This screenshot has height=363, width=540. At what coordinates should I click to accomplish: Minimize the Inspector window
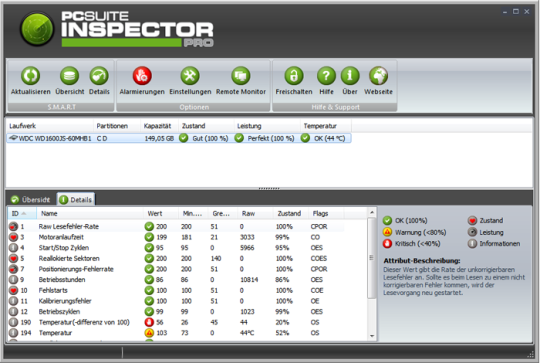click(505, 12)
